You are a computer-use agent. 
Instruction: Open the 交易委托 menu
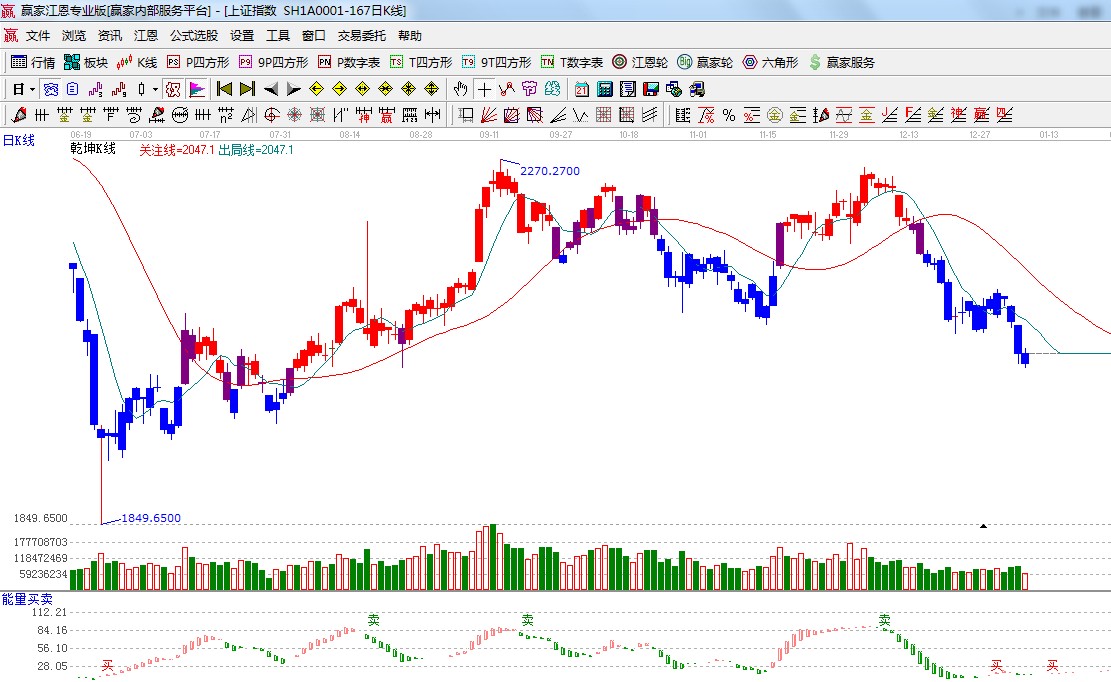pyautogui.click(x=361, y=35)
